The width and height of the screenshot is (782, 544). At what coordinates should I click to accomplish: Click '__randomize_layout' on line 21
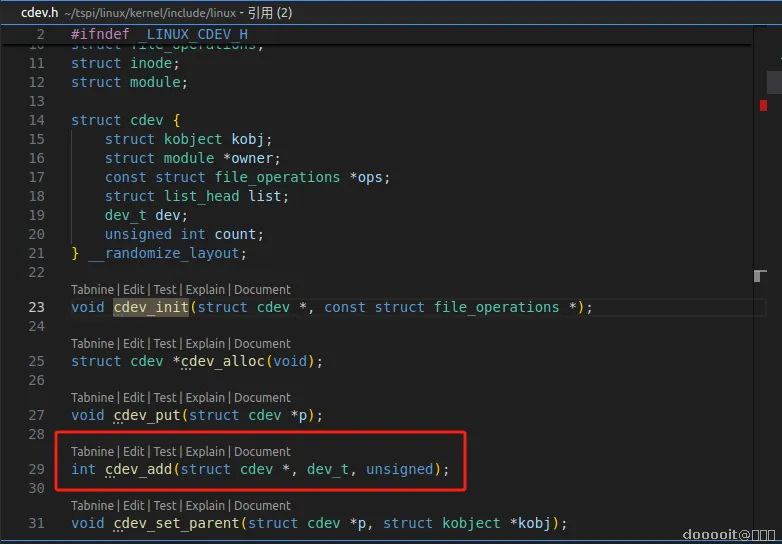(x=164, y=253)
